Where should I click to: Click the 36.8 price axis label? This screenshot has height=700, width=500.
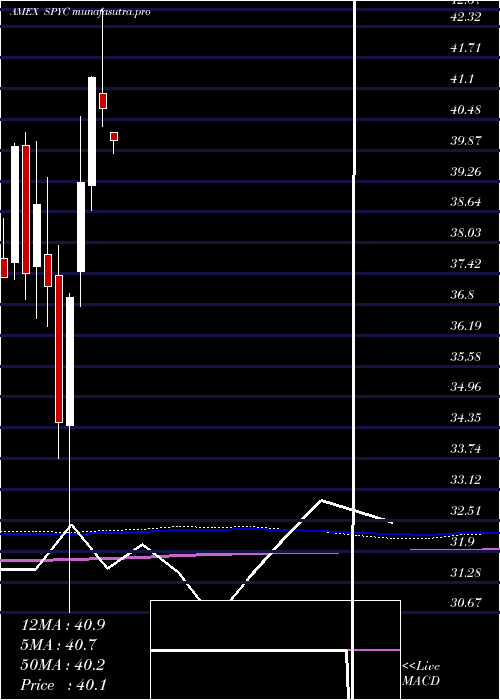tap(463, 295)
